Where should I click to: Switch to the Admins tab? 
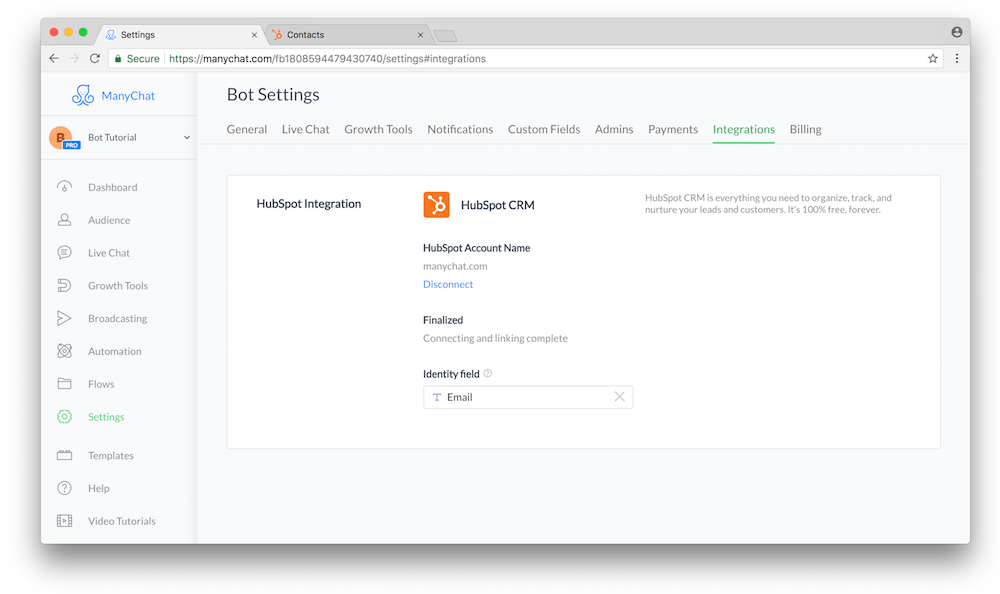tap(614, 129)
